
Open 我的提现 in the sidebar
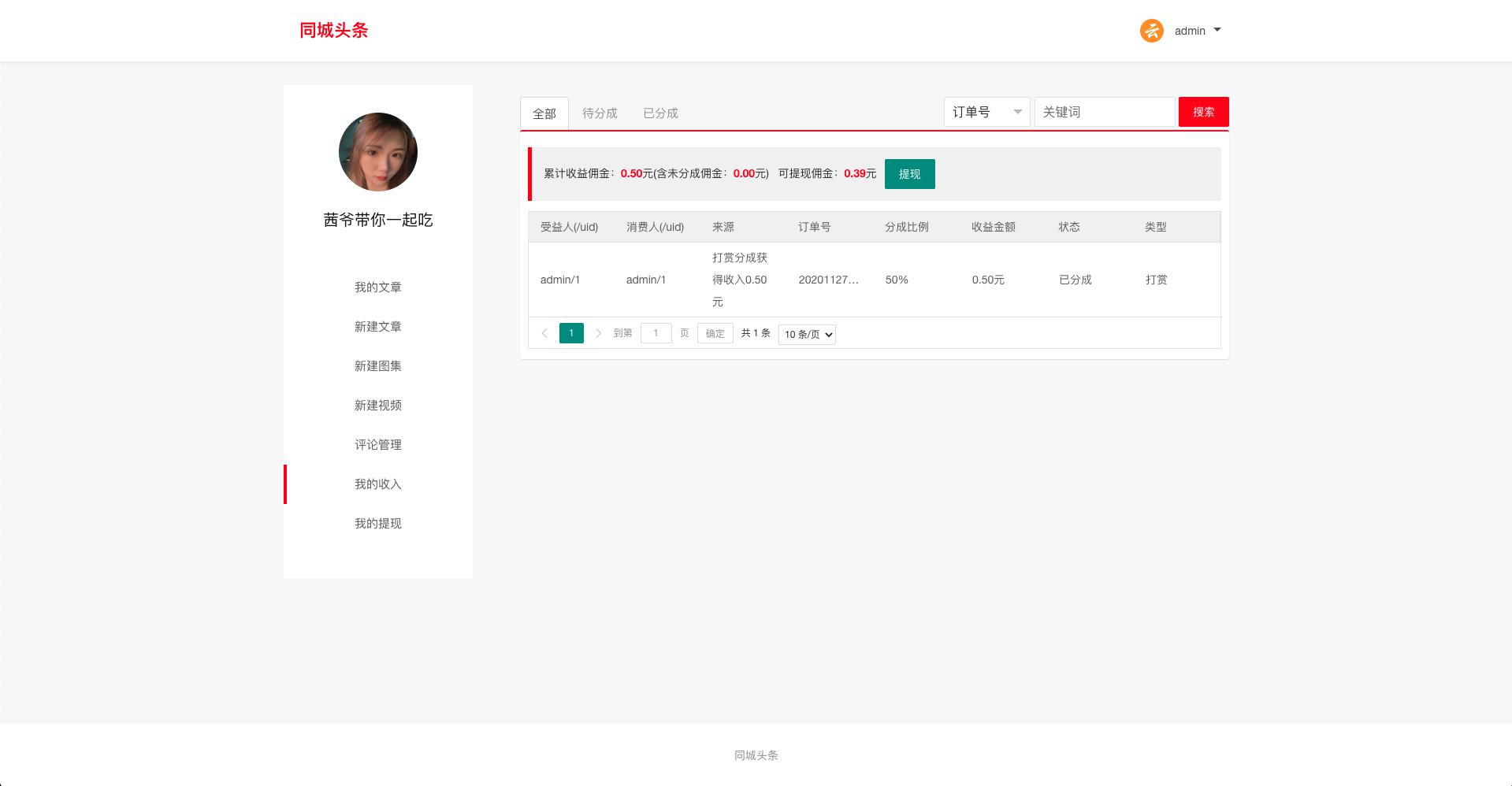pos(377,524)
